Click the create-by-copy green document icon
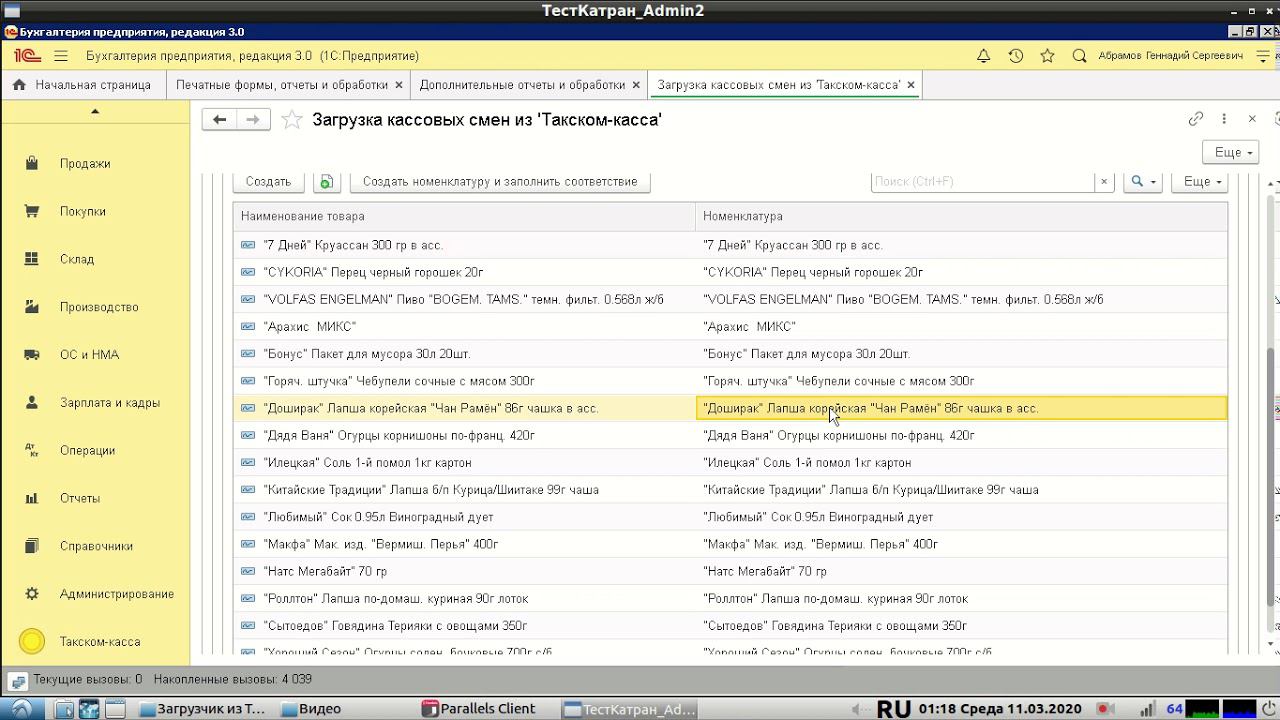 (326, 182)
